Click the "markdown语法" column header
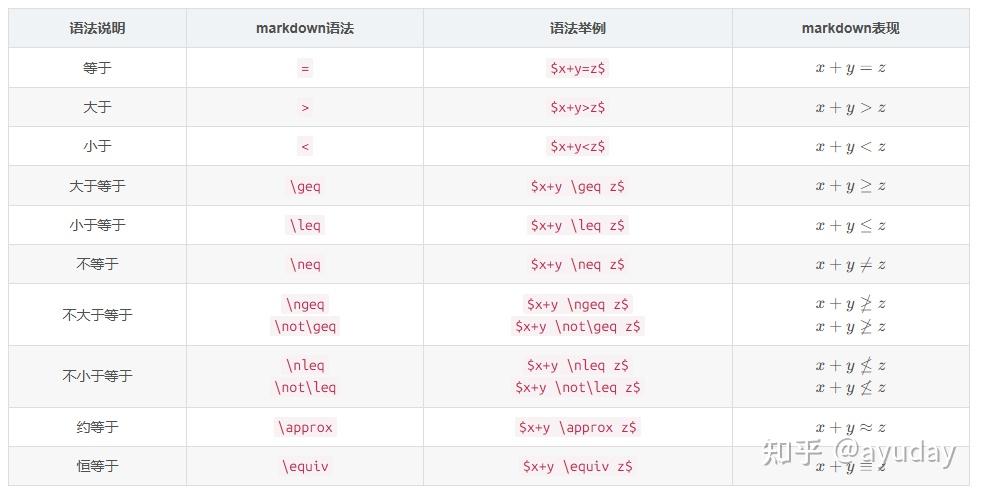 [x=304, y=28]
